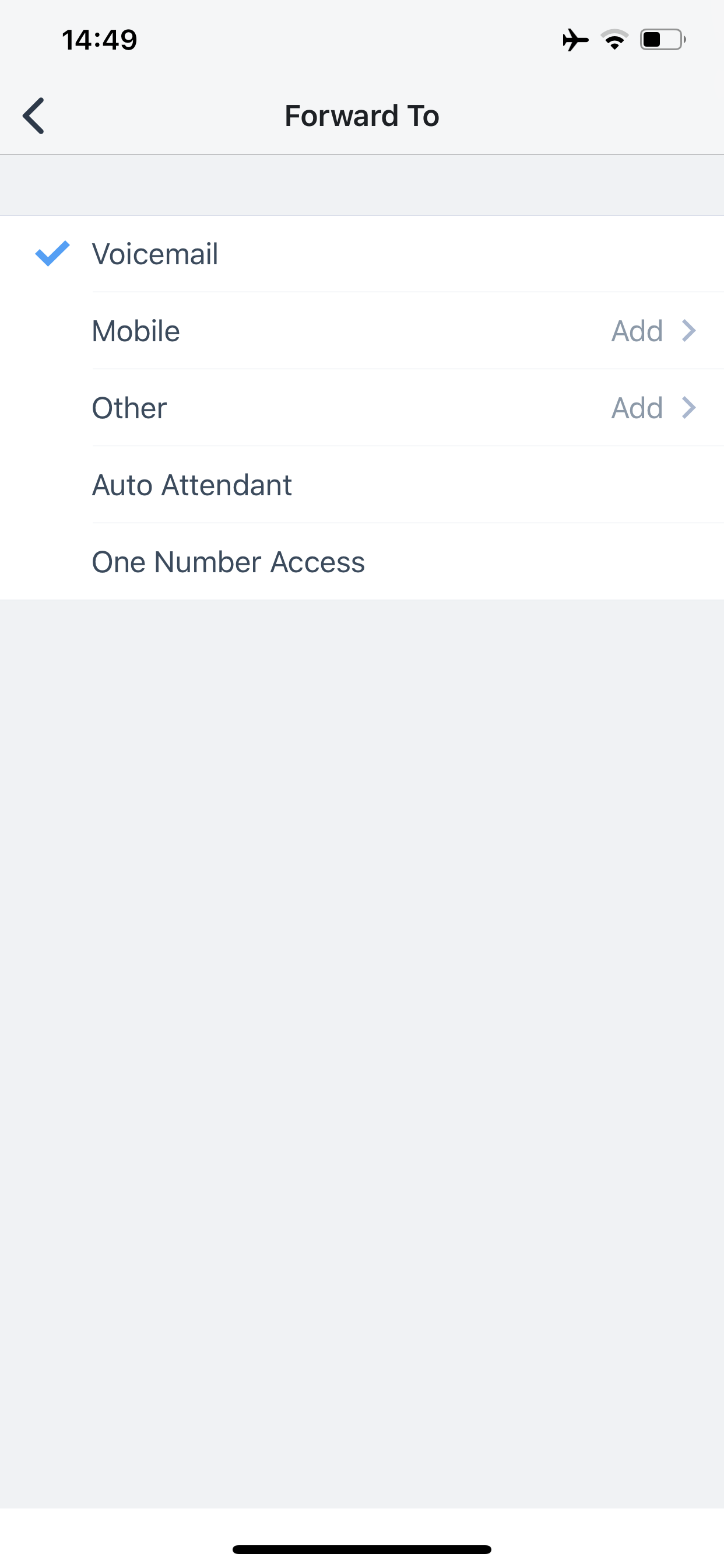Tap the Wi-Fi status icon
The image size is (724, 1568).
click(614, 40)
